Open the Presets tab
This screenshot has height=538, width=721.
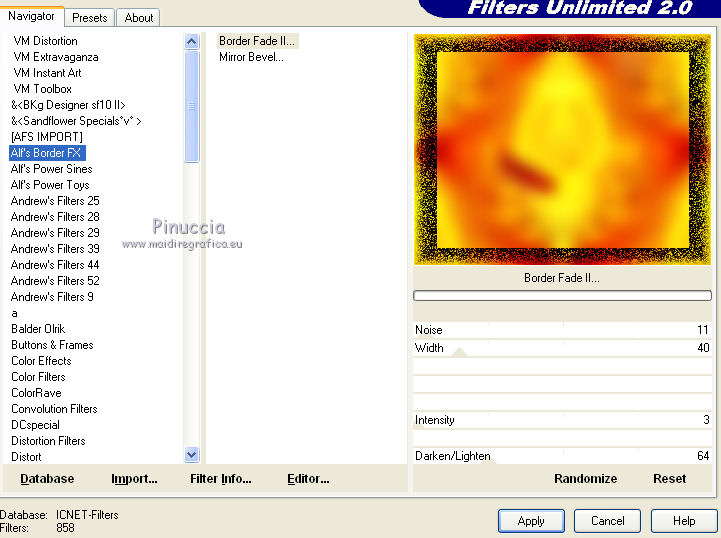coord(90,18)
